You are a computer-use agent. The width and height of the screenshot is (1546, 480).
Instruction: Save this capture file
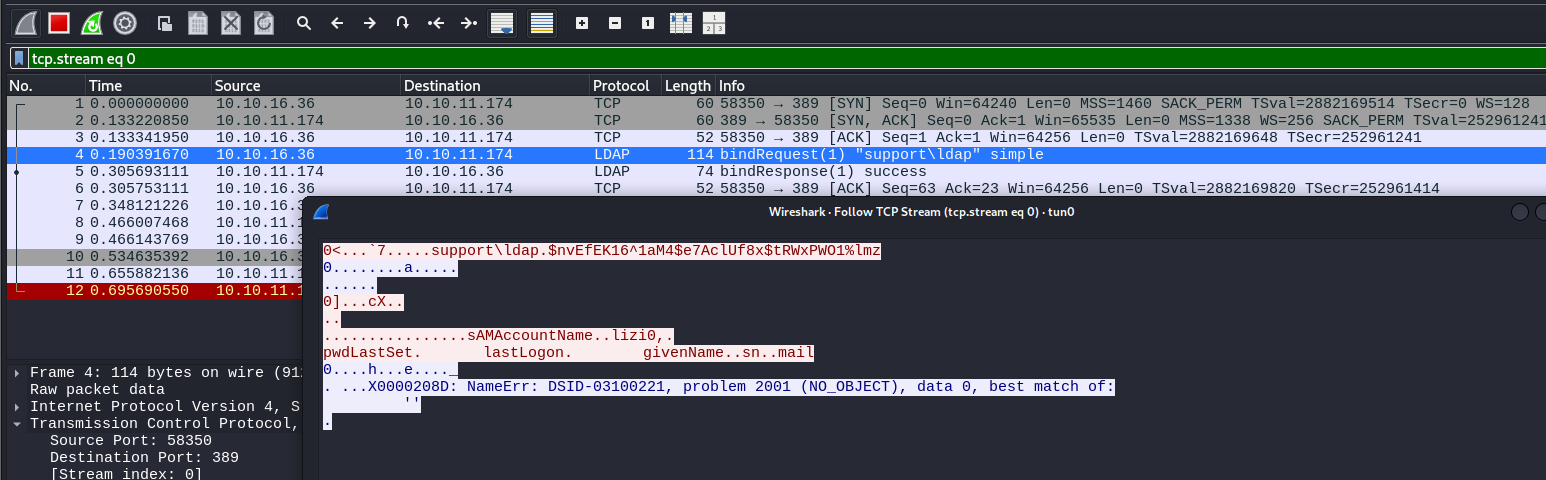tap(198, 22)
